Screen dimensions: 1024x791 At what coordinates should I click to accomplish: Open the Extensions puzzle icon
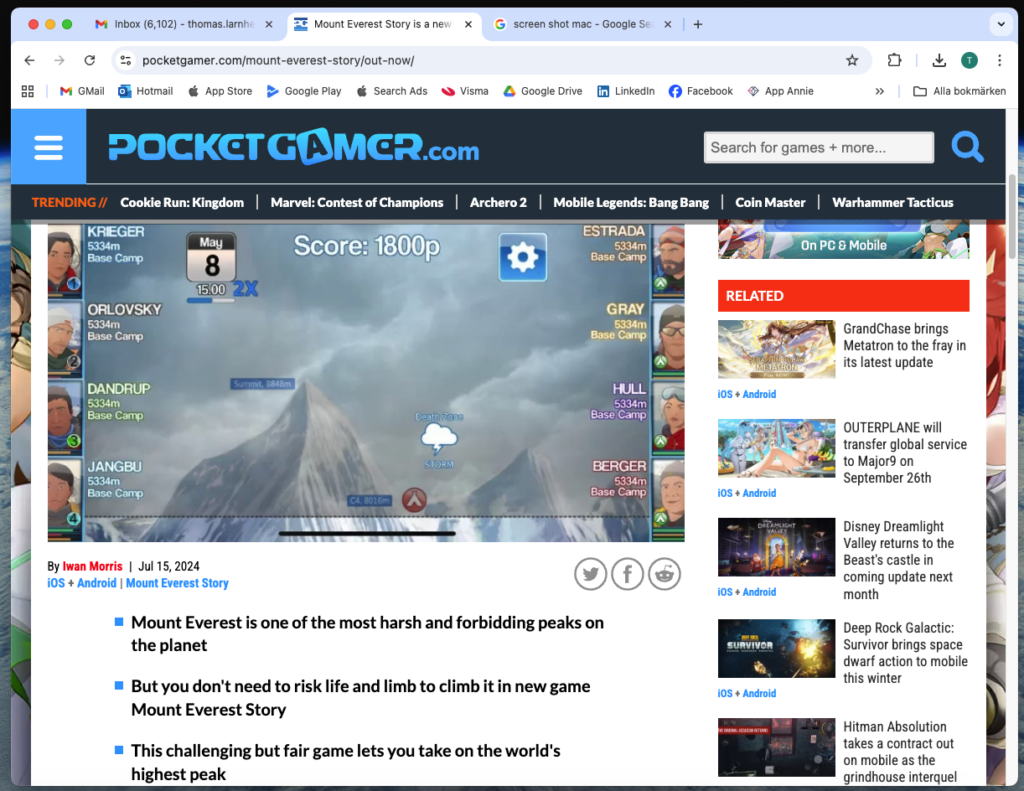coord(894,60)
